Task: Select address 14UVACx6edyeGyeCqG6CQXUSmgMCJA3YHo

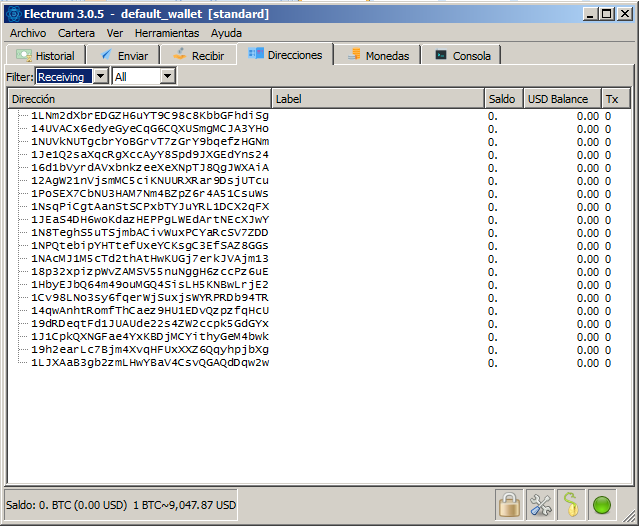Action: click(150, 129)
